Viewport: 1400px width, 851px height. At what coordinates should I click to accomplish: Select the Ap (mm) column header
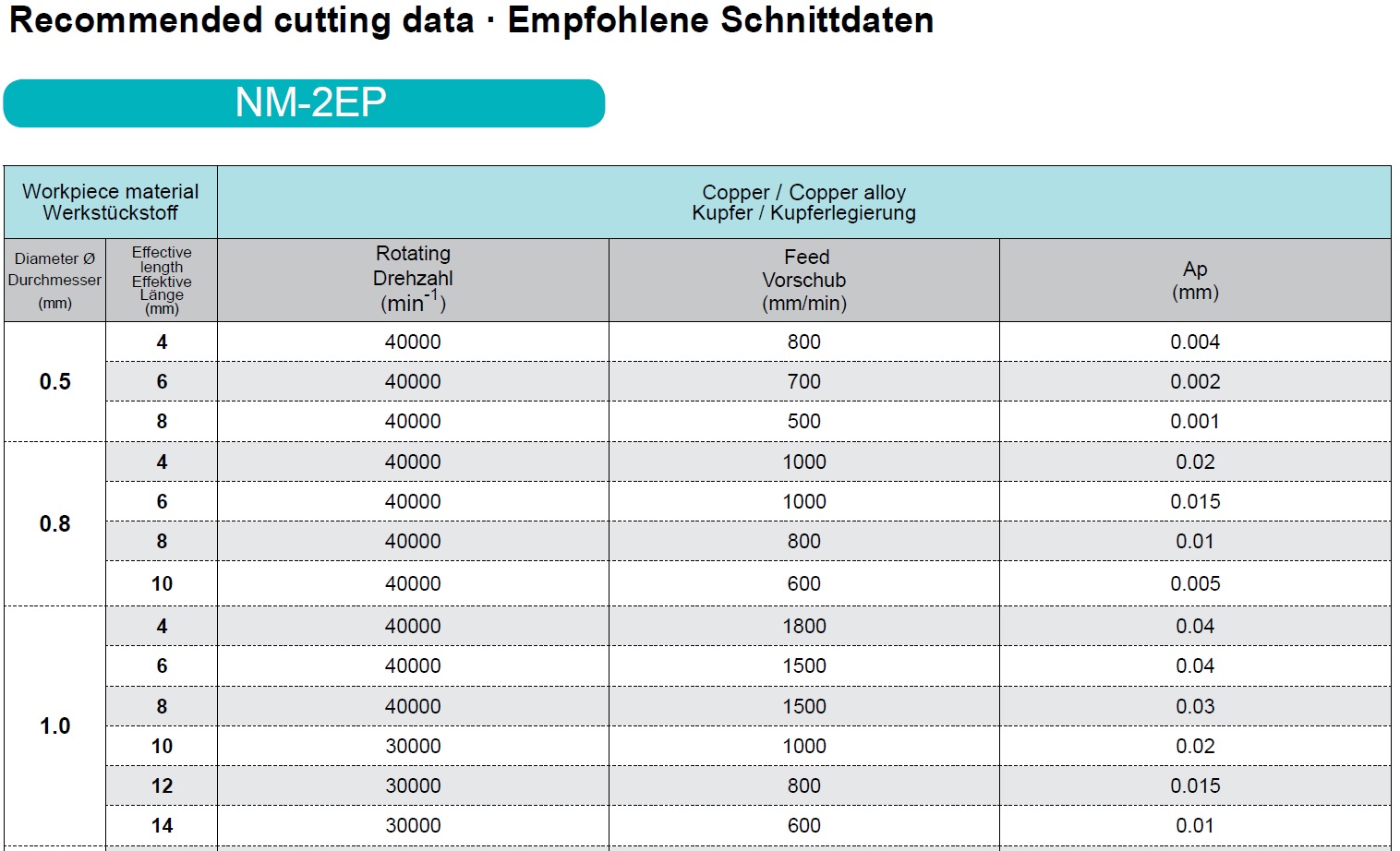(x=1195, y=280)
